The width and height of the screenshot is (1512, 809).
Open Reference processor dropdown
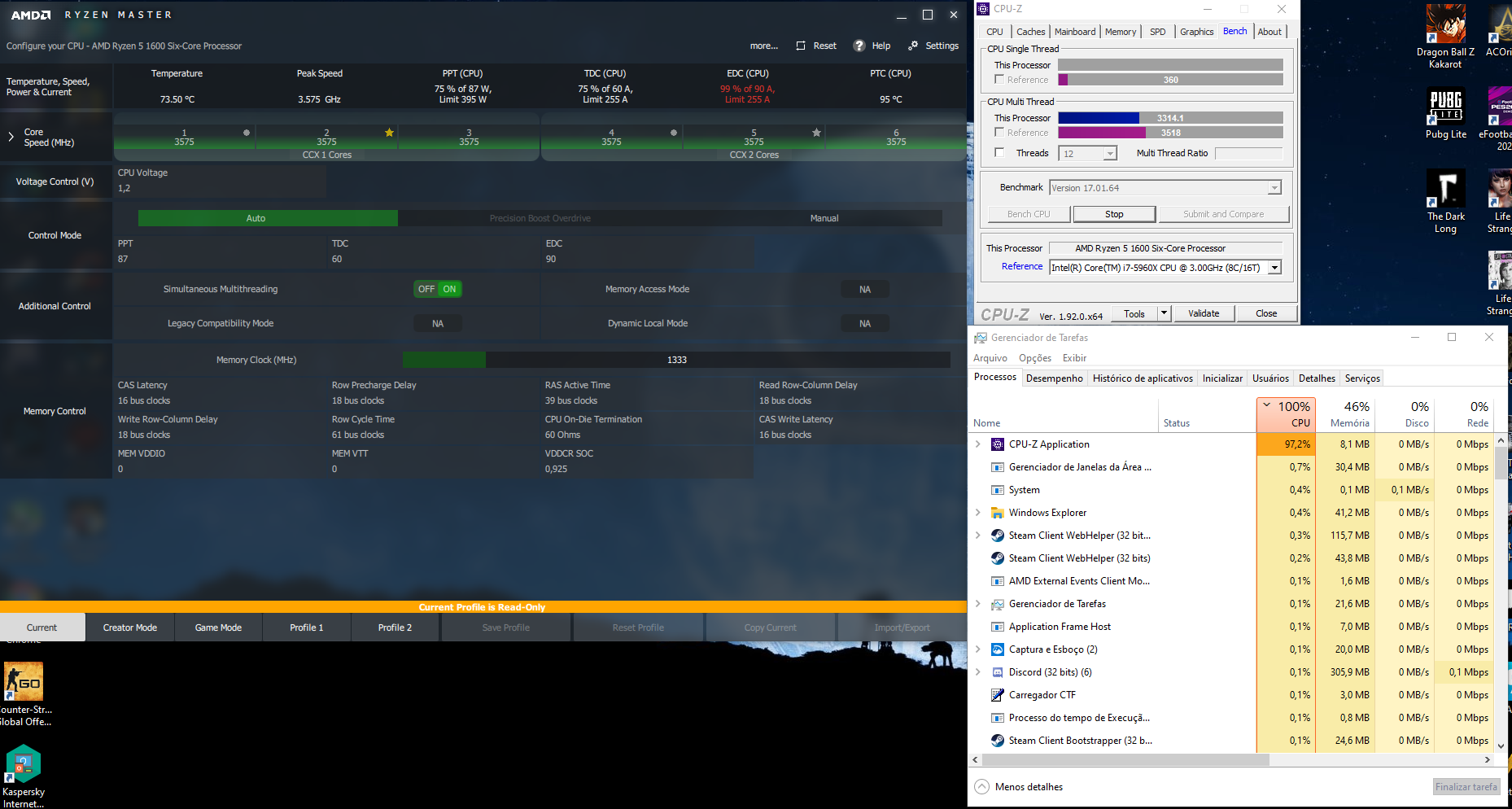tap(1274, 268)
